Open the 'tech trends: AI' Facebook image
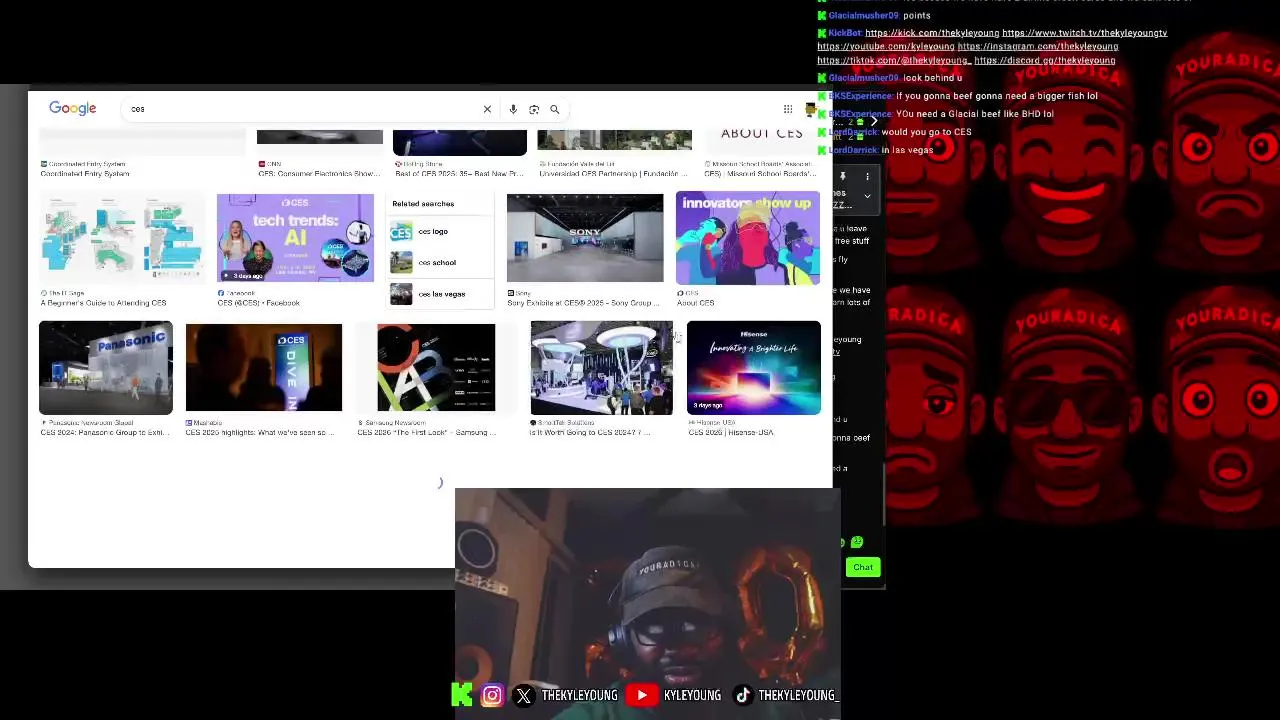 [295, 238]
